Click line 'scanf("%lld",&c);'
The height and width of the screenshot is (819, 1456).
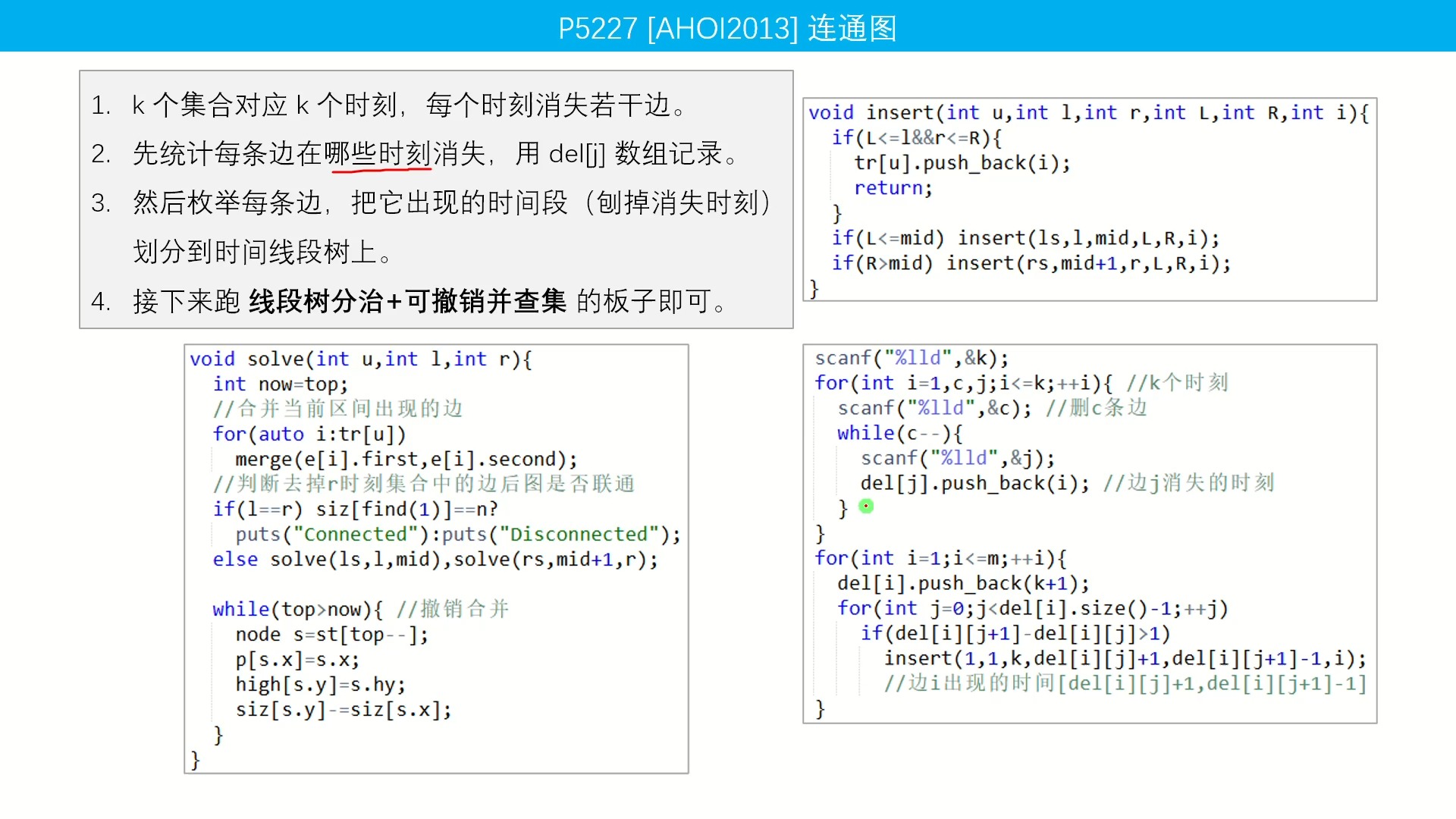click(934, 408)
